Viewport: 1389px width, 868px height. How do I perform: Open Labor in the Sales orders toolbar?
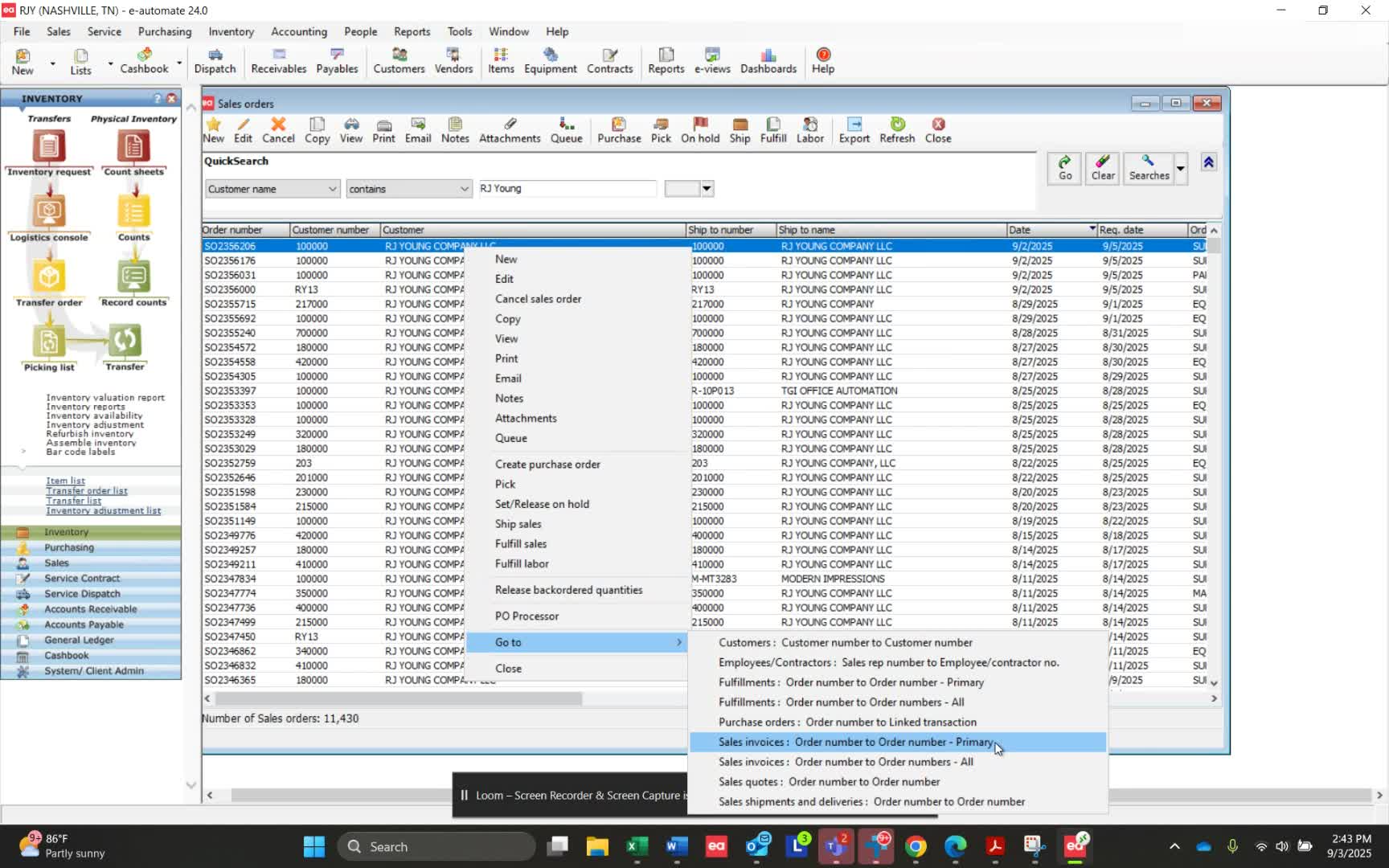[810, 130]
